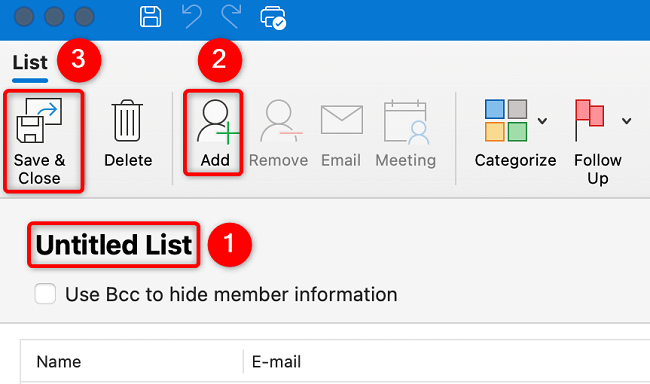This screenshot has width=650, height=384.
Task: Click the Follow Up flag icon
Action: point(589,120)
